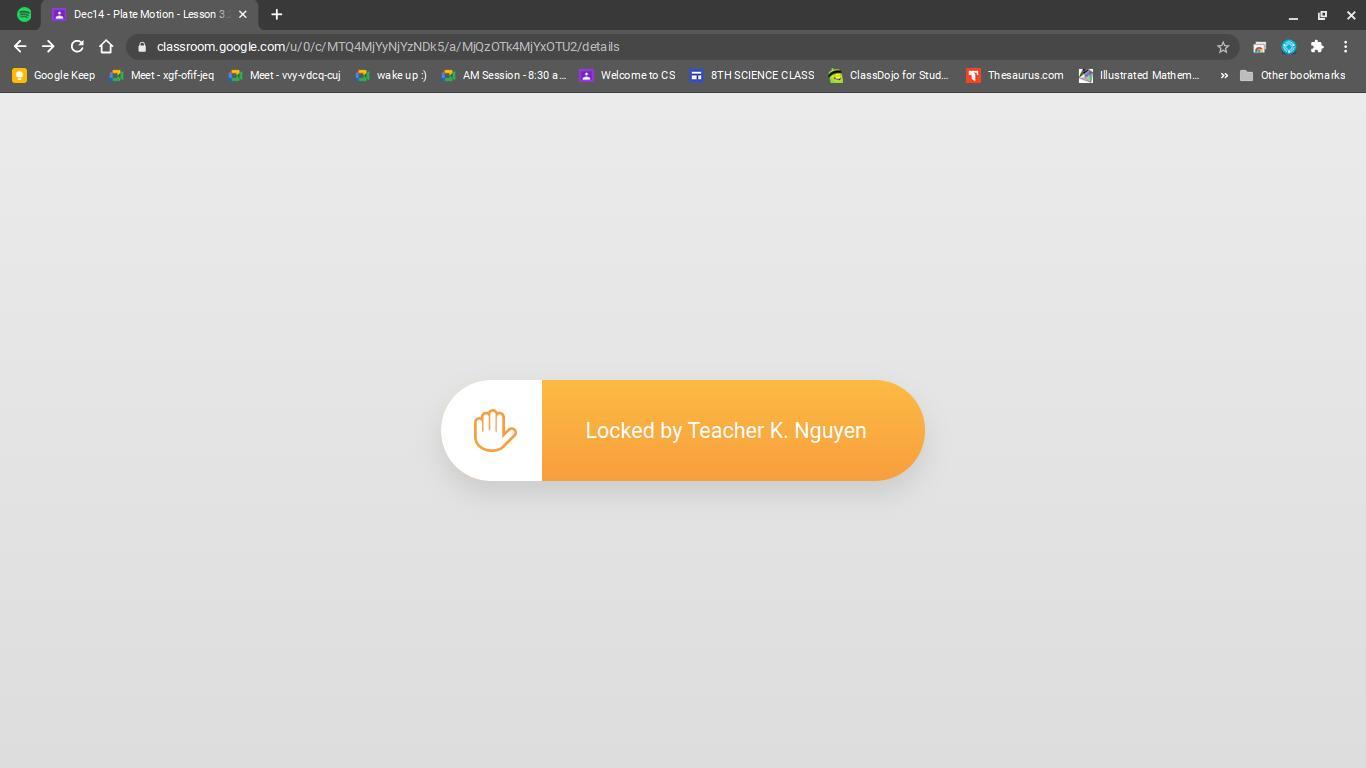Expand the Other bookmarks folder
The height and width of the screenshot is (768, 1366).
[1292, 75]
